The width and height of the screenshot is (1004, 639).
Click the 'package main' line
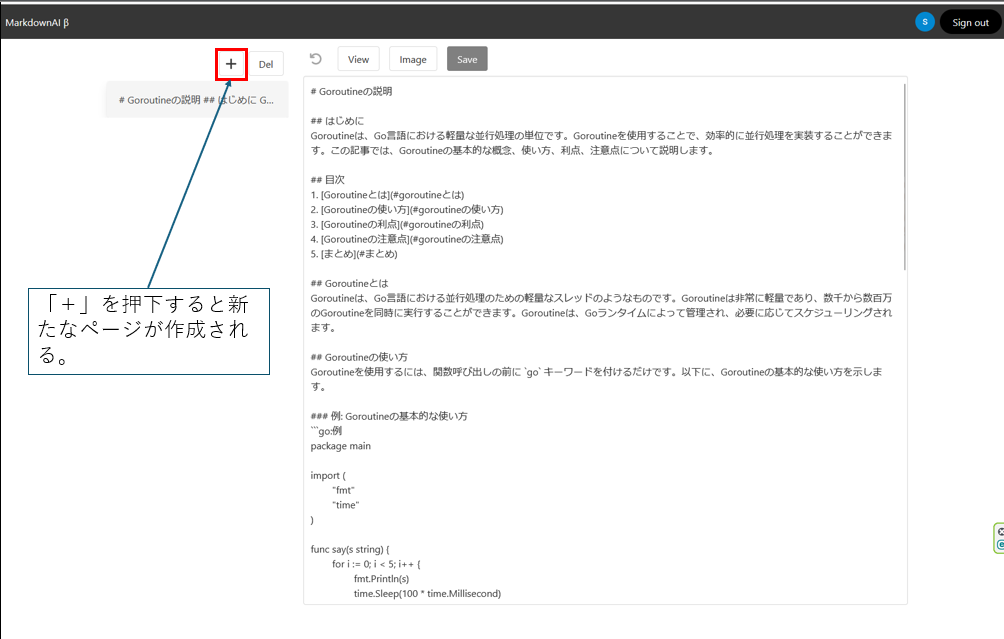pos(341,446)
